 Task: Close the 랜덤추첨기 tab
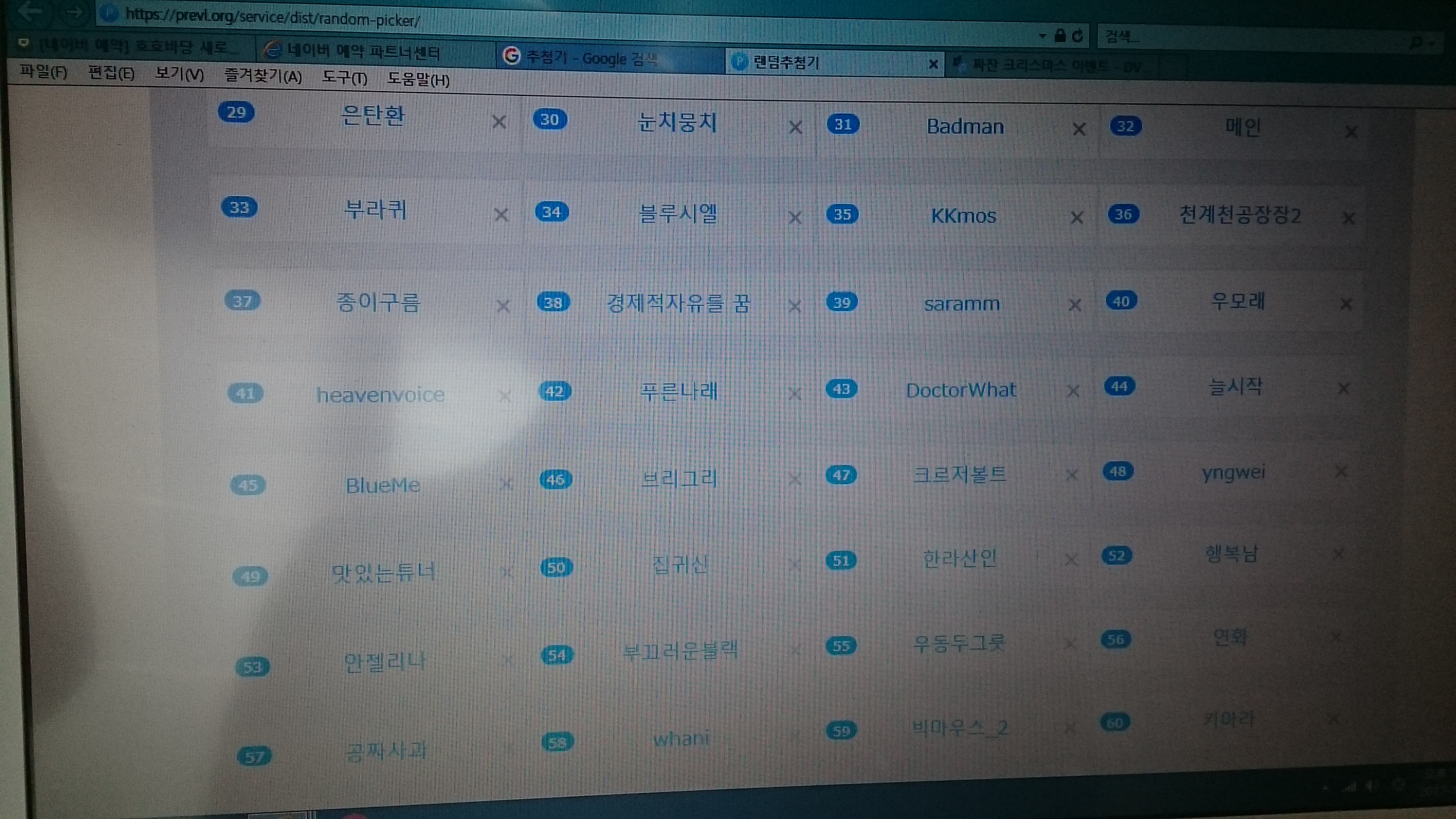(x=934, y=65)
